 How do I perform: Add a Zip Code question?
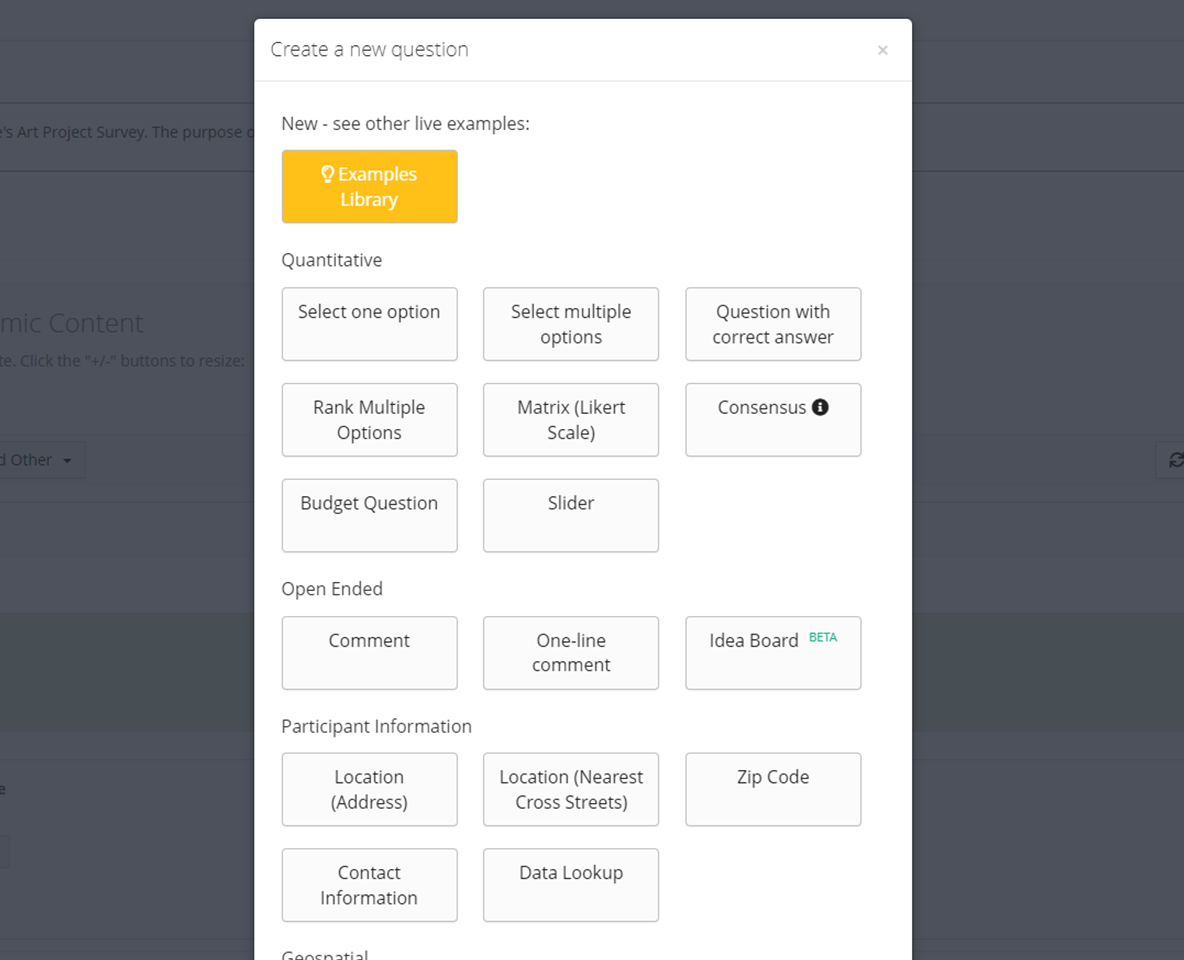click(772, 790)
